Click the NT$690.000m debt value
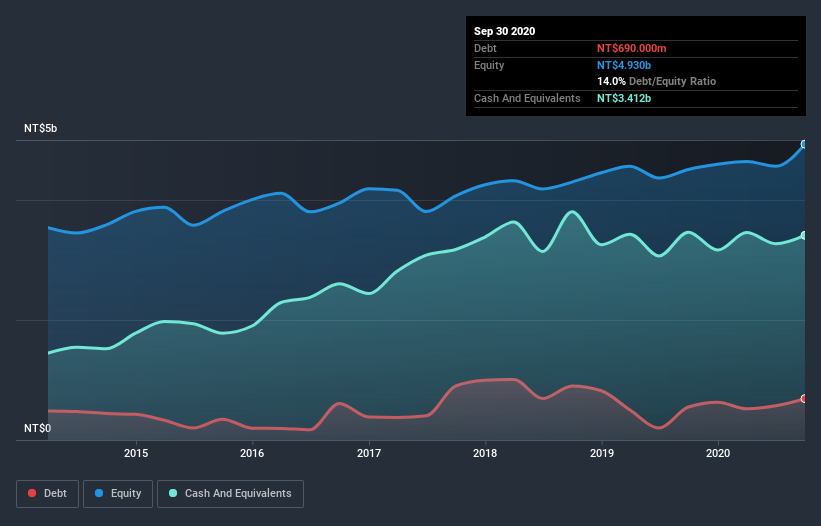This screenshot has width=821, height=526. 631,48
